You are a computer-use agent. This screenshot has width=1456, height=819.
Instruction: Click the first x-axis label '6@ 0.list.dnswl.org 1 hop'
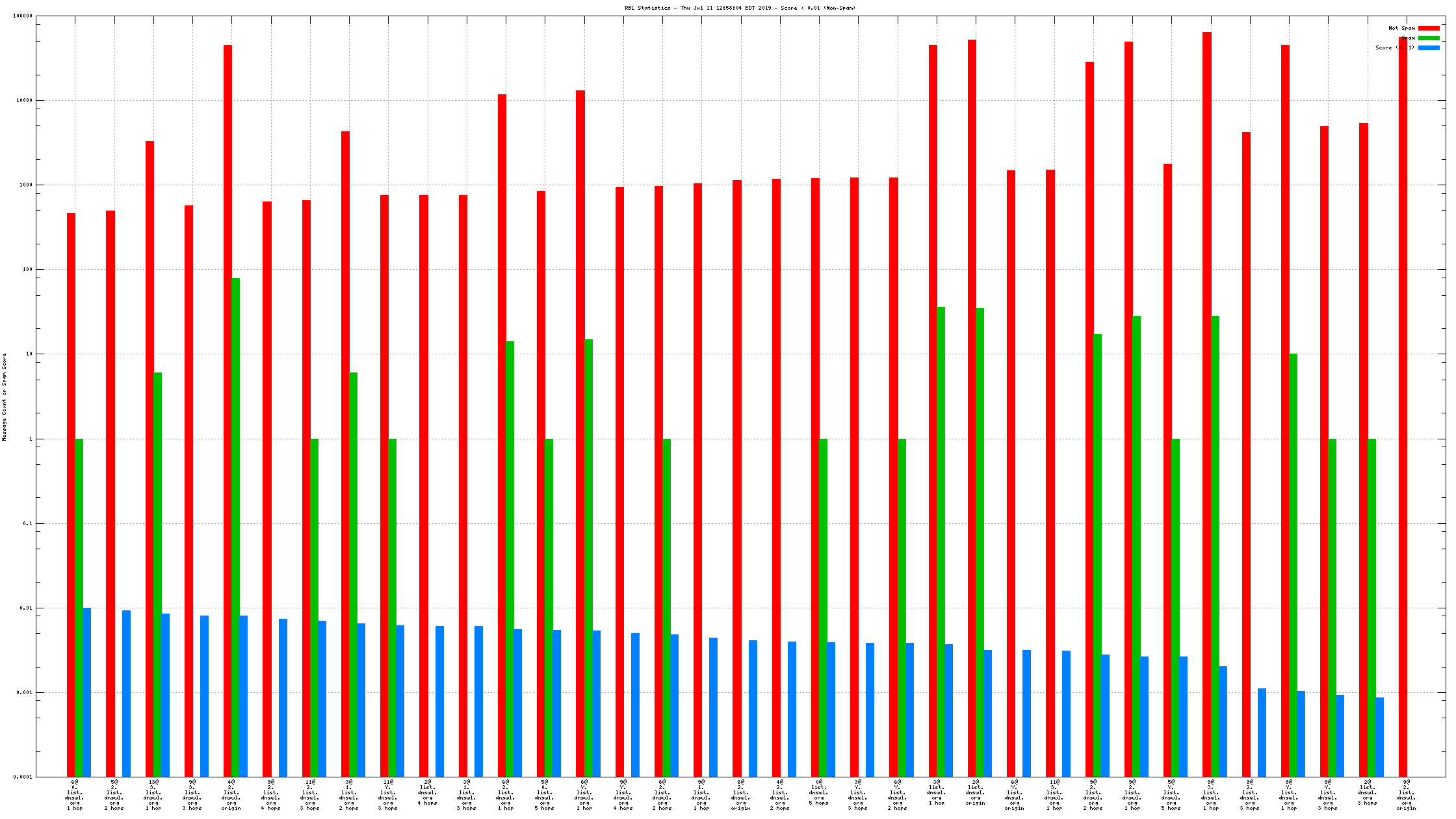pyautogui.click(x=75, y=795)
